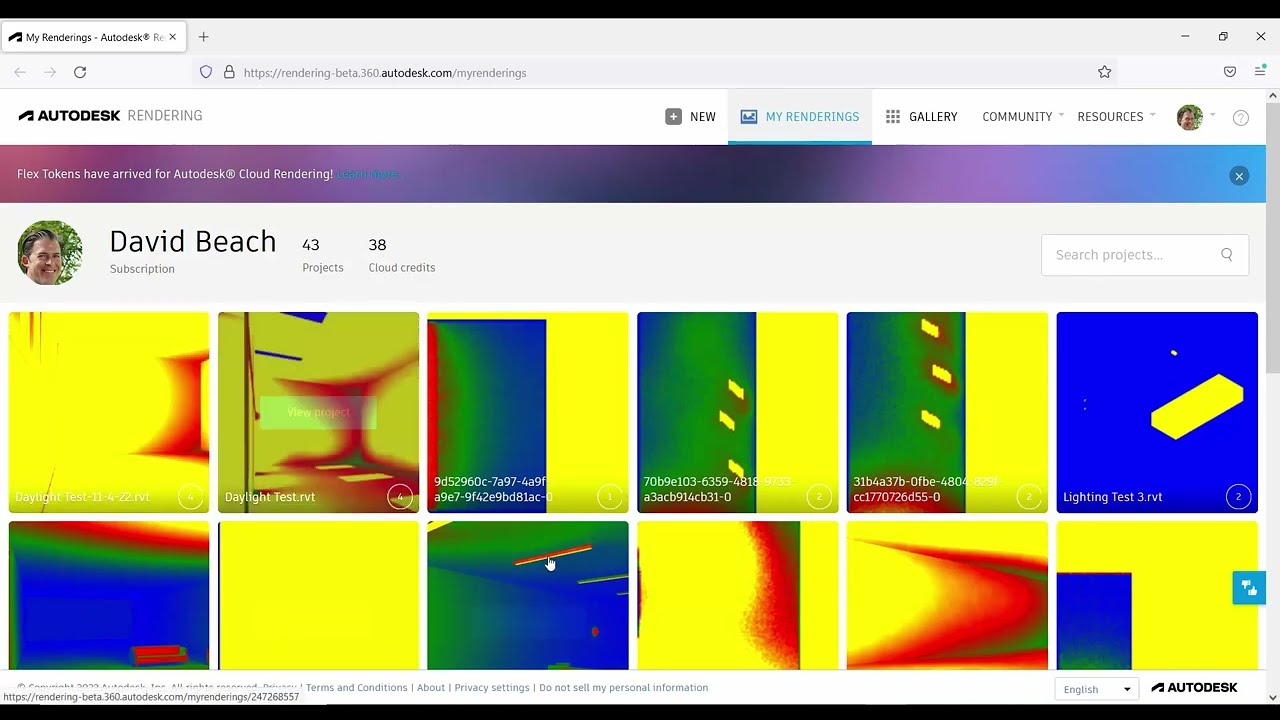Viewport: 1280px width, 720px height.
Task: Open second-row thumbnail with red sofa
Action: 109,595
